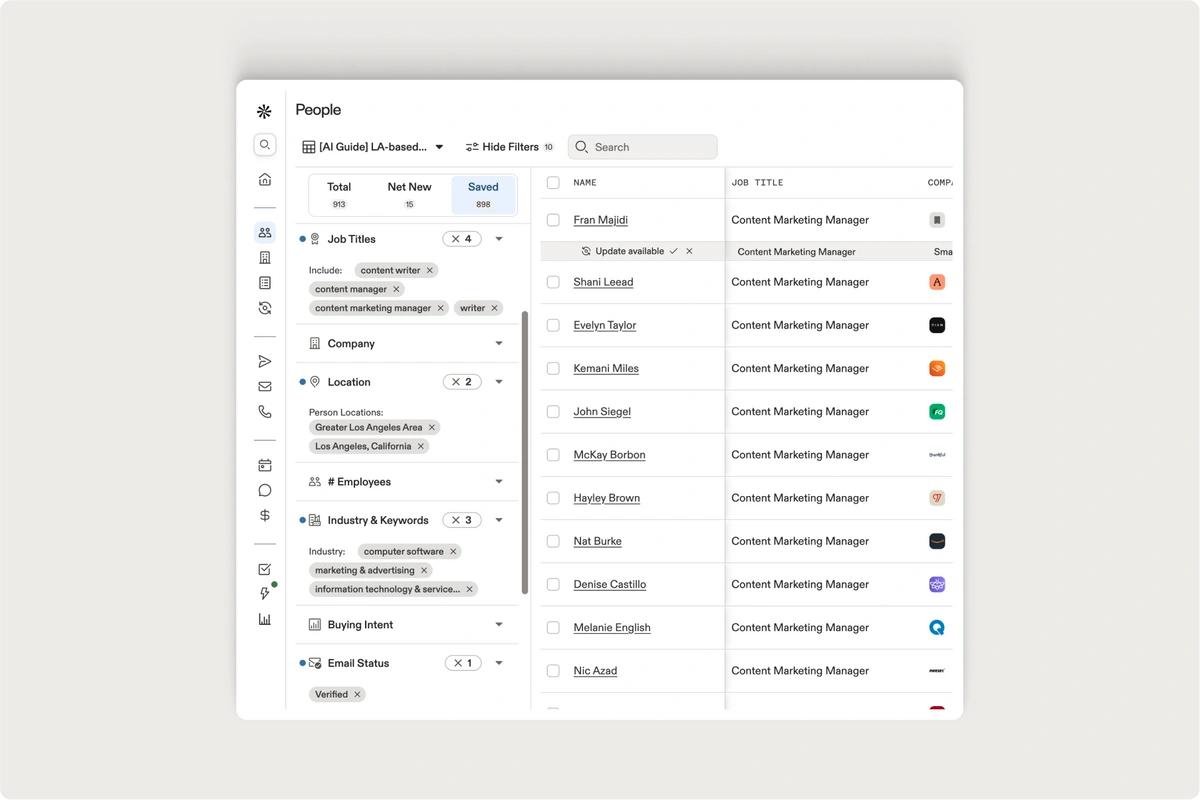Collapse the Location filter section
This screenshot has width=1200, height=800.
coord(499,382)
